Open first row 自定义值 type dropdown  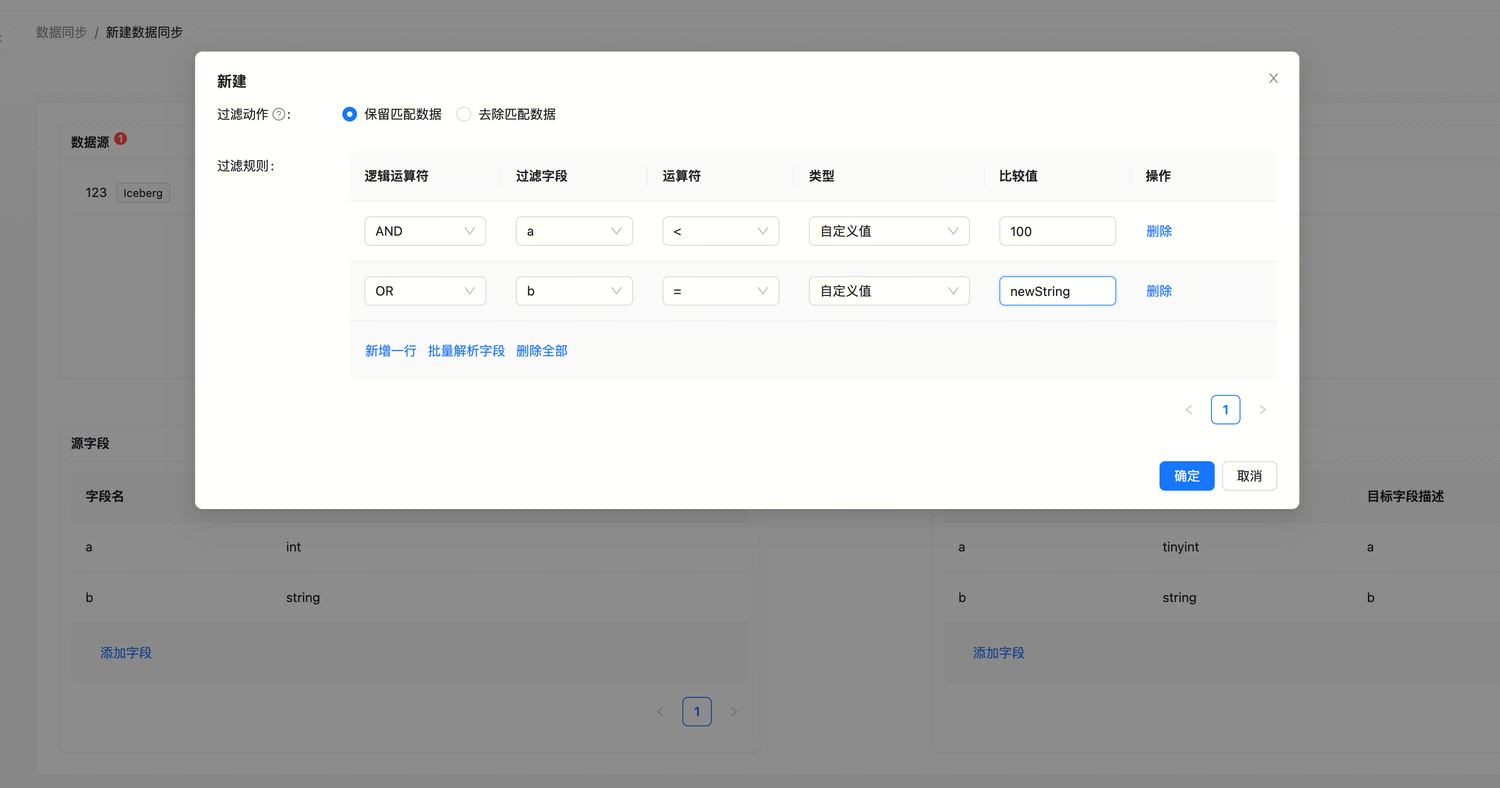point(888,231)
